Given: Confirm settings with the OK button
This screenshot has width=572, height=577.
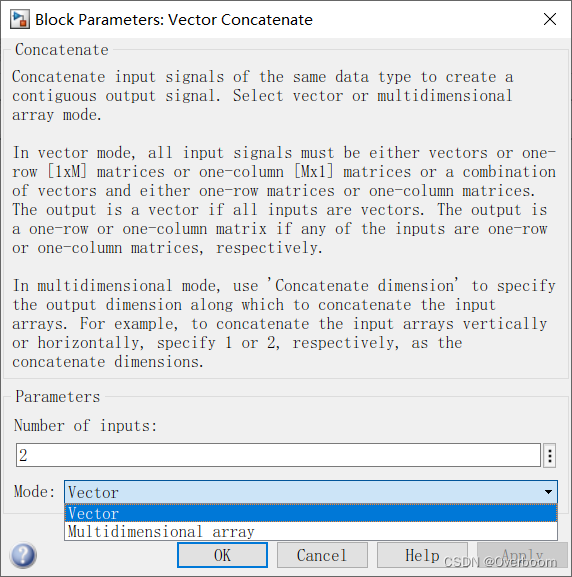Looking at the screenshot, I should point(222,555).
